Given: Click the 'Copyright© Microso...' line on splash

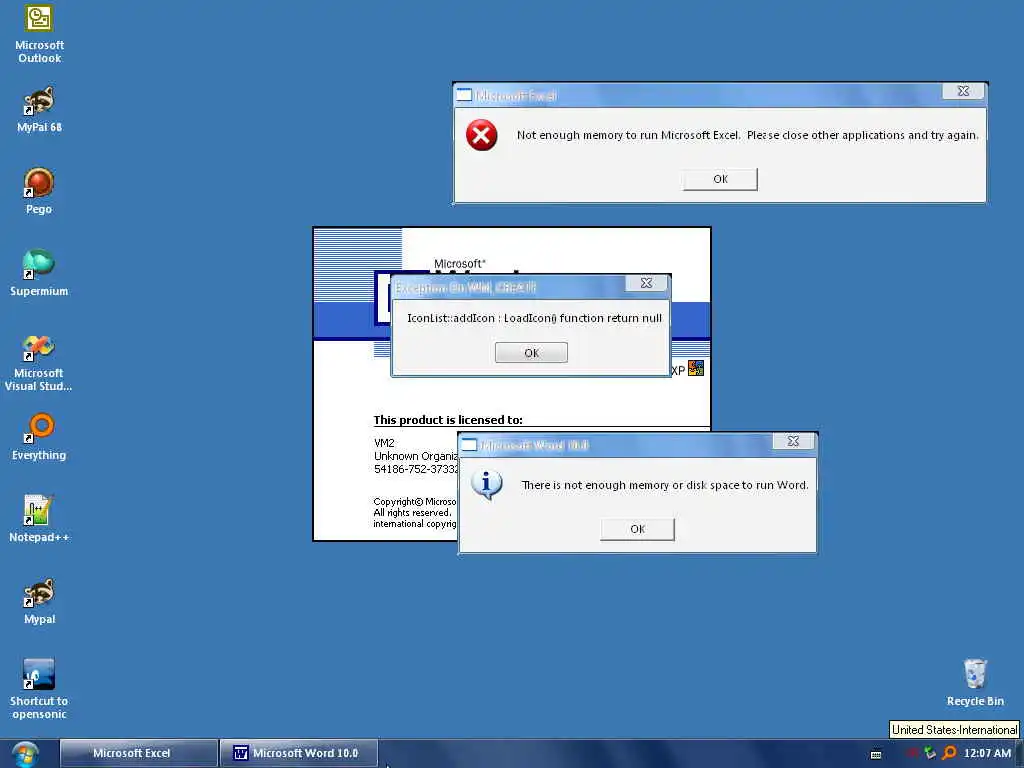Looking at the screenshot, I should pyautogui.click(x=415, y=502).
